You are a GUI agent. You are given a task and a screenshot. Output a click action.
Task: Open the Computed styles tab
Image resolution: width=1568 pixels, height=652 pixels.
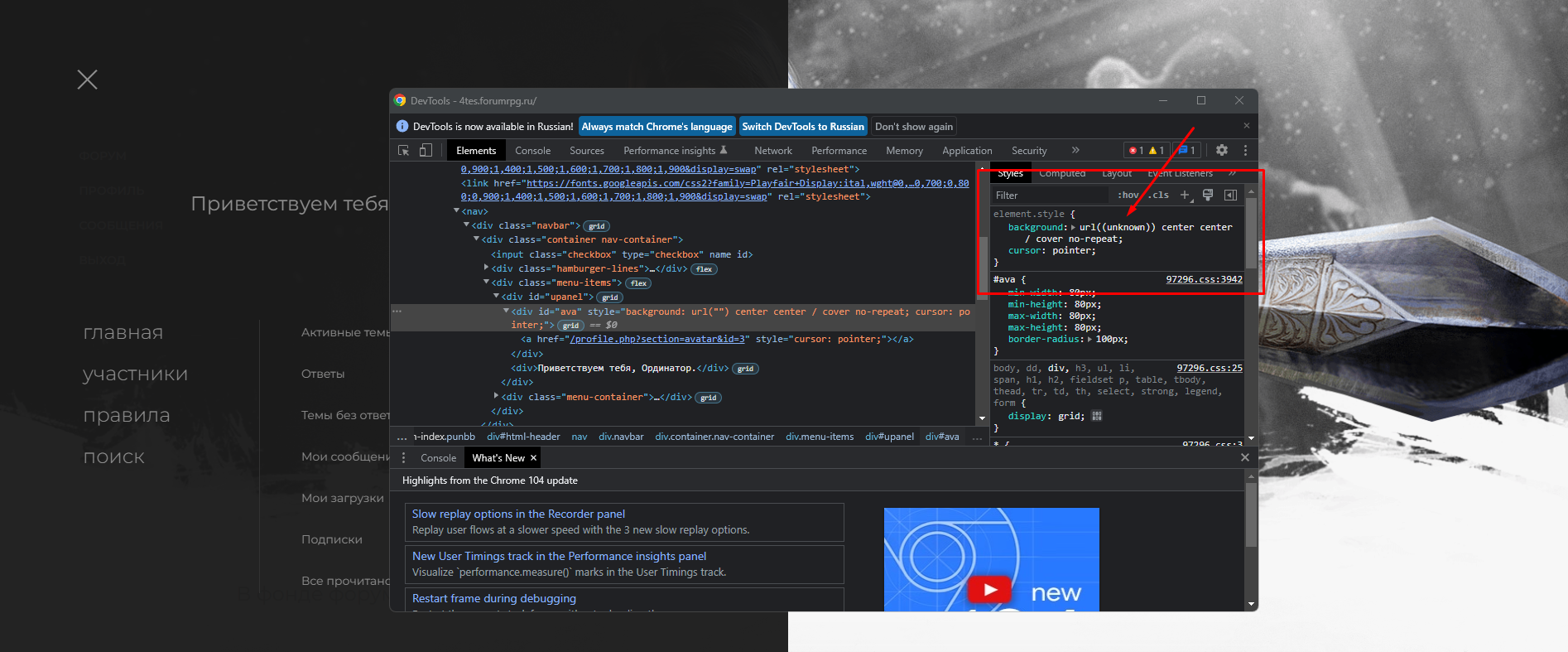[x=1061, y=174]
